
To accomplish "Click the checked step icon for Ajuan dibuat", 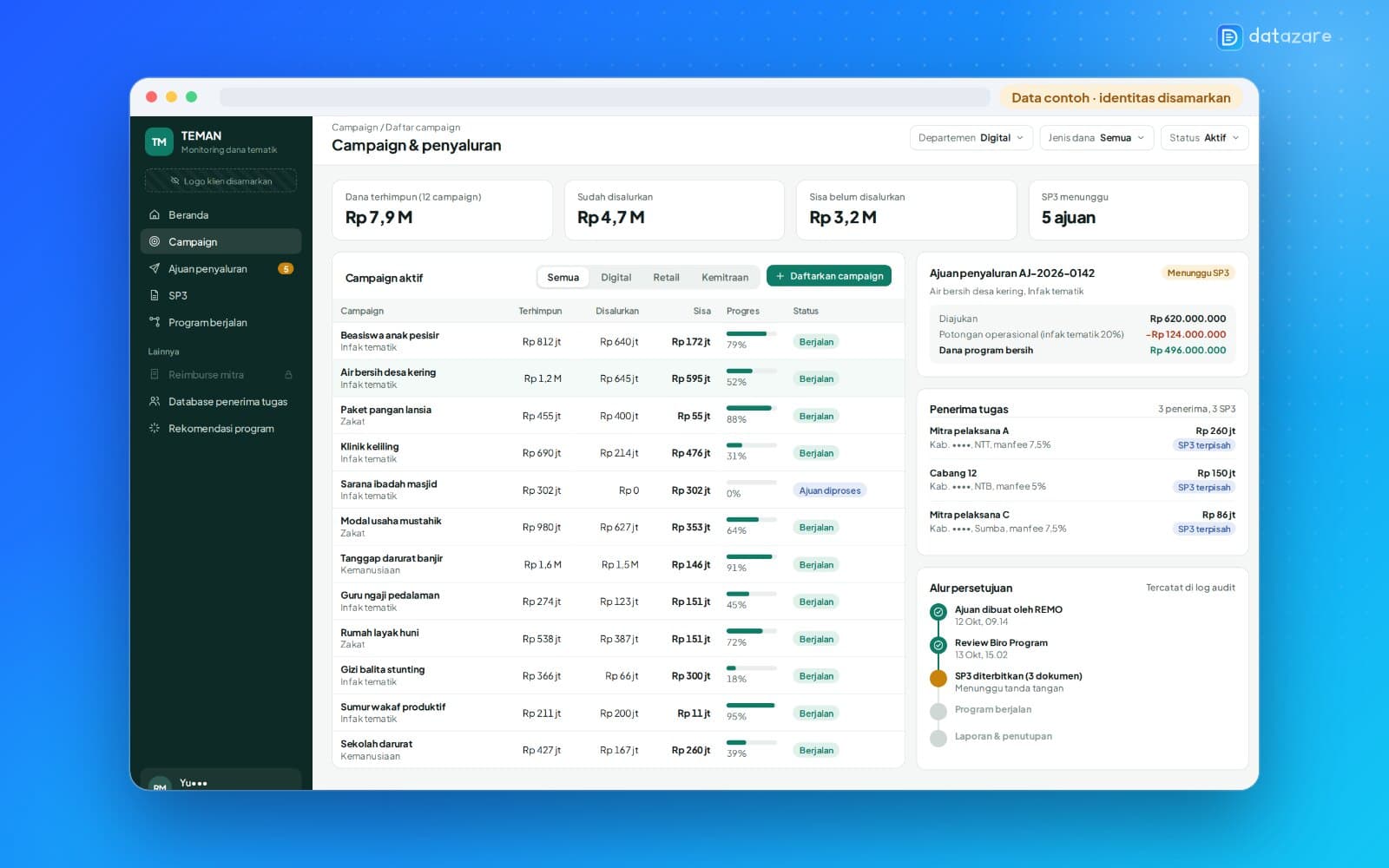I will click(x=938, y=612).
